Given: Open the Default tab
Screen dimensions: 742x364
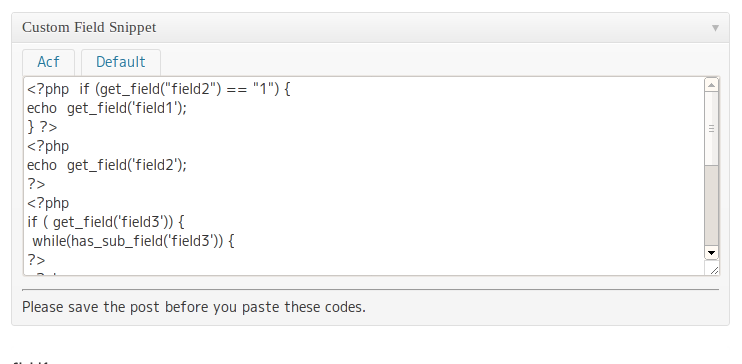Looking at the screenshot, I should [x=121, y=62].
